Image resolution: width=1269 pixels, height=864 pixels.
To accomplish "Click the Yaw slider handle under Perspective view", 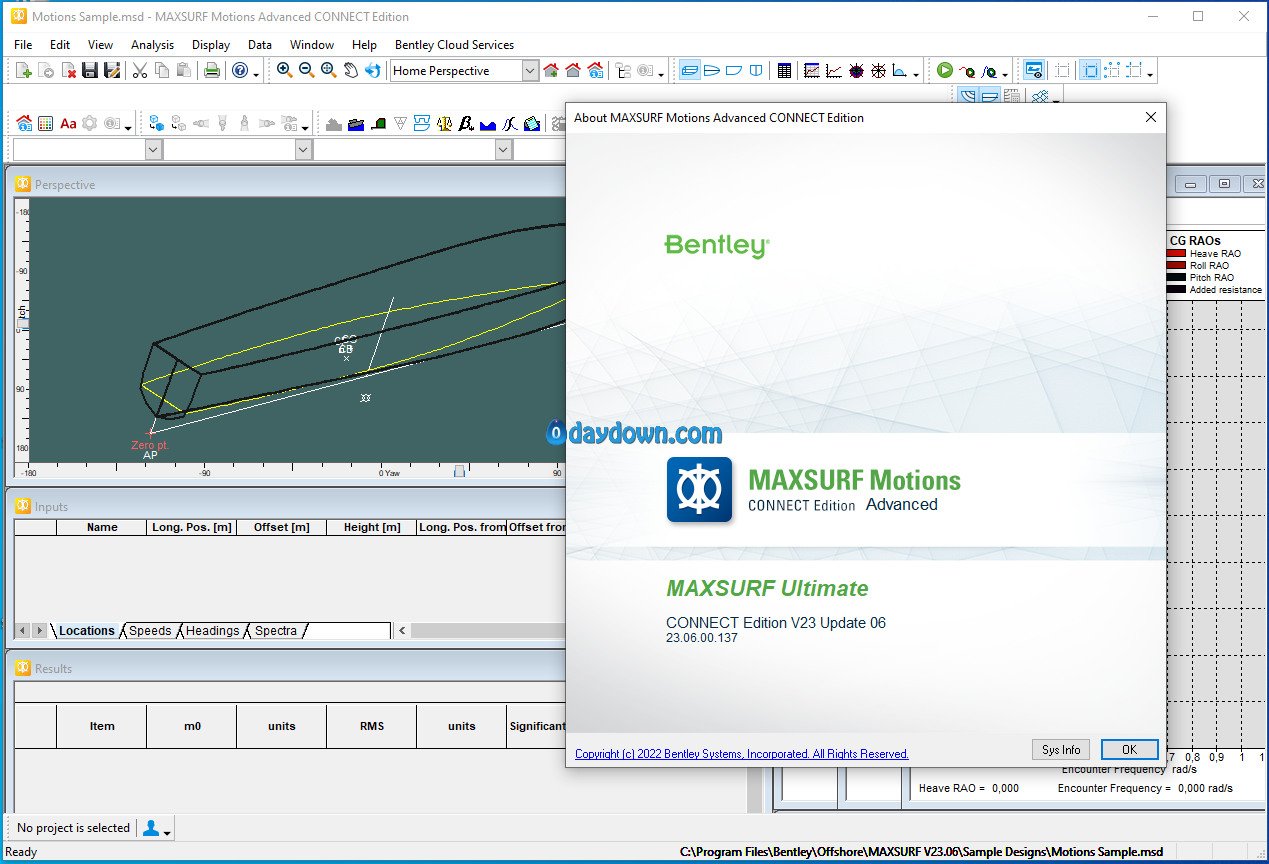I will (x=459, y=471).
